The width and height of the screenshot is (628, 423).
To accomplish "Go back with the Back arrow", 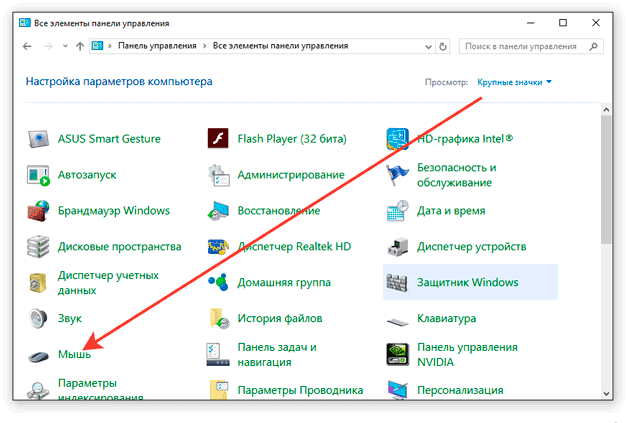I will [x=27, y=46].
